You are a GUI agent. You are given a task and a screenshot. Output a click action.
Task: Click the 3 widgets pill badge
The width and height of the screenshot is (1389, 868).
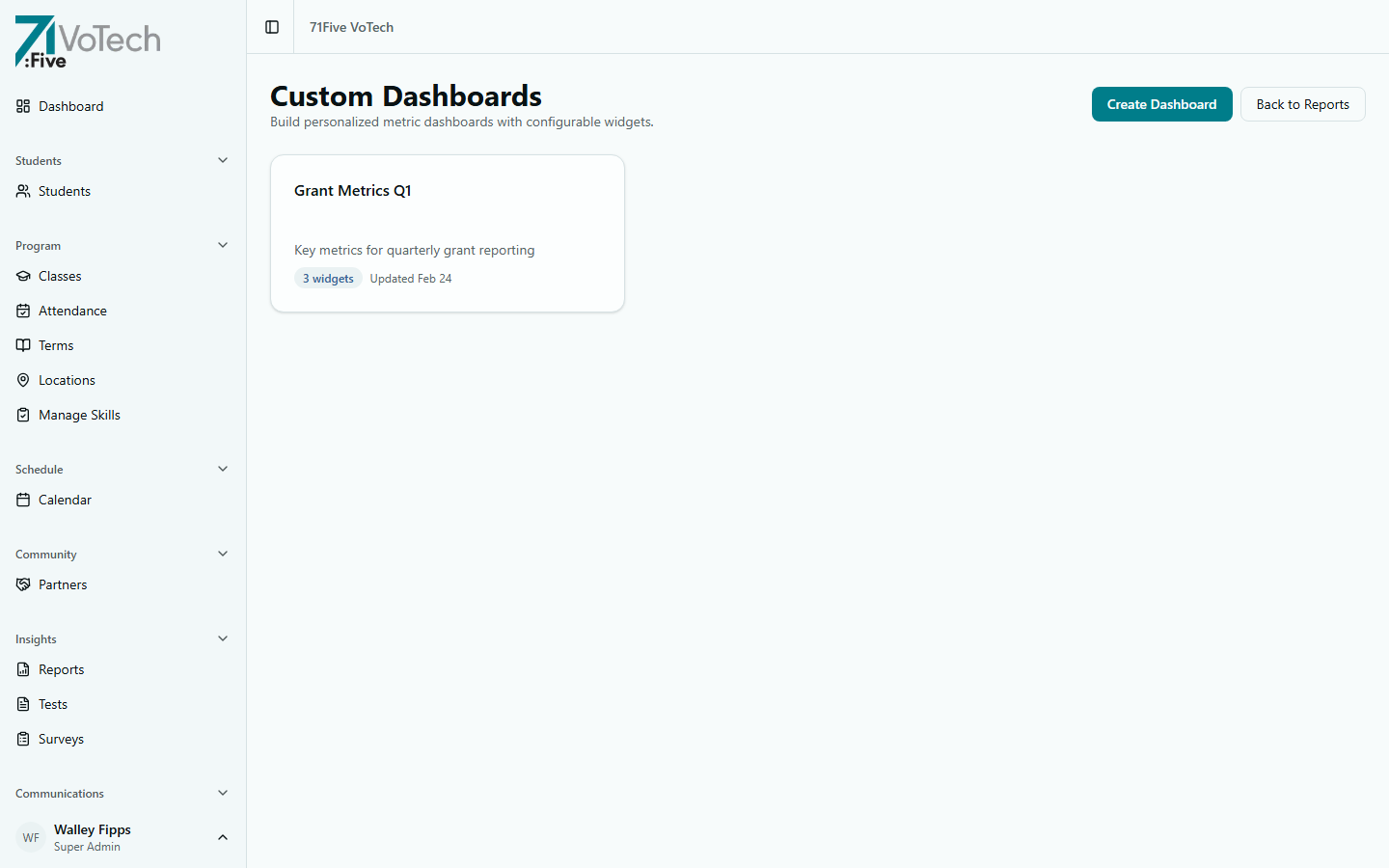click(328, 278)
